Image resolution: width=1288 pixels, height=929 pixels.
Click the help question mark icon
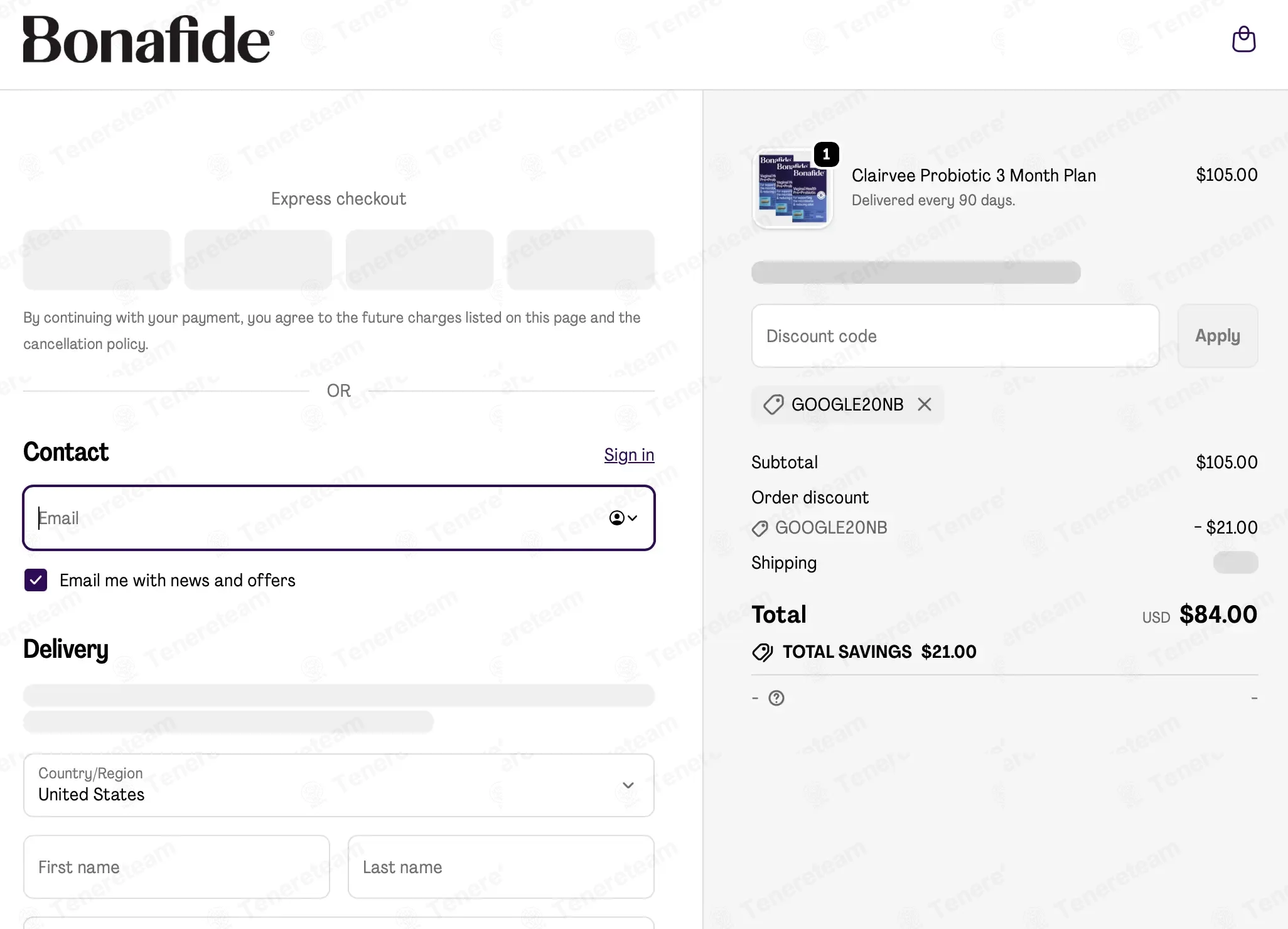[776, 698]
